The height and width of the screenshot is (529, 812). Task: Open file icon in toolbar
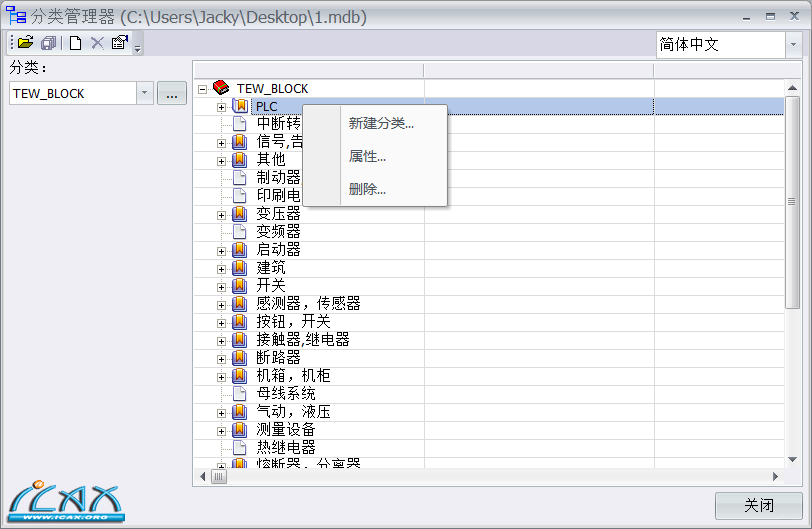[25, 43]
